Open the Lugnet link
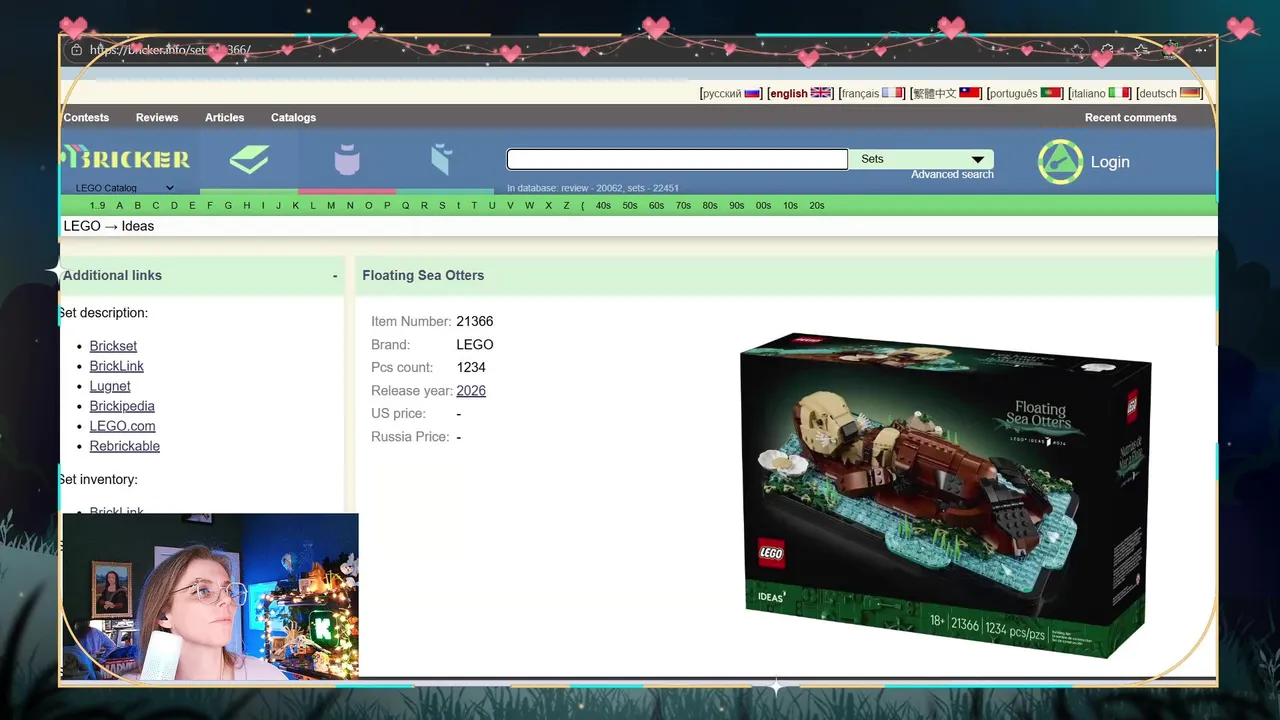Image resolution: width=1280 pixels, height=720 pixels. (x=110, y=386)
